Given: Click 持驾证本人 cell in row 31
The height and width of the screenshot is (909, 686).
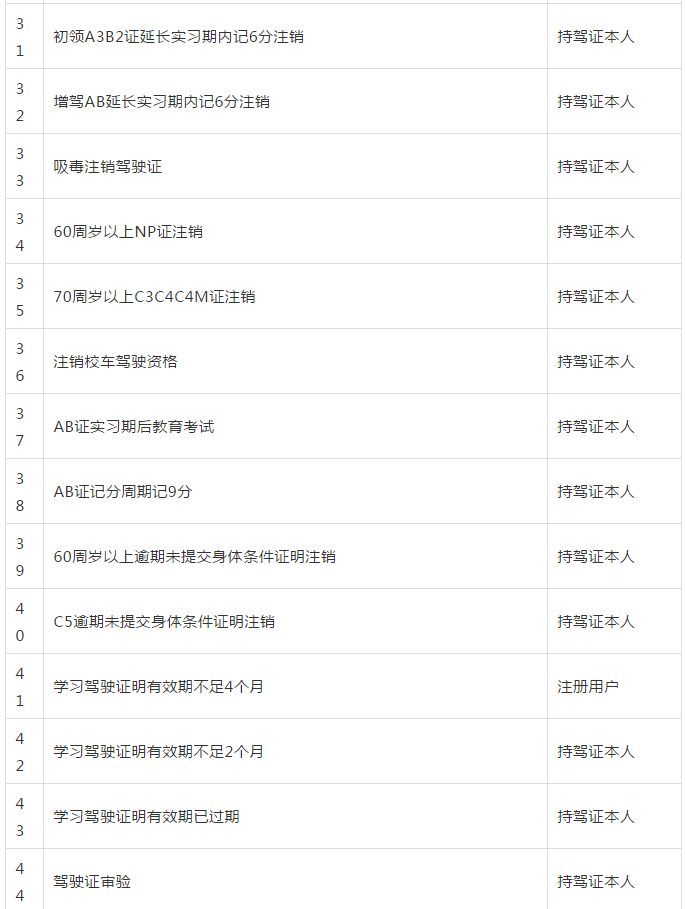Looking at the screenshot, I should 596,37.
